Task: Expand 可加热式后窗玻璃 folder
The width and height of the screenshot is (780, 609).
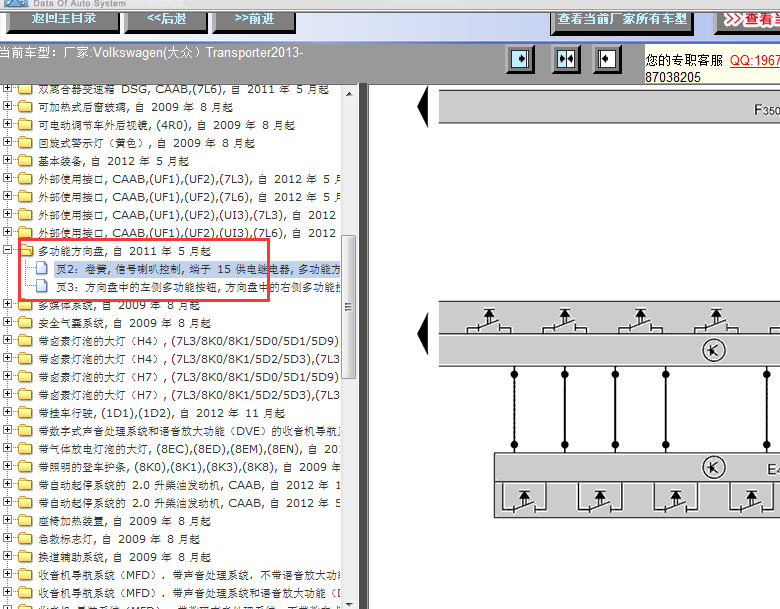Action: 7,105
